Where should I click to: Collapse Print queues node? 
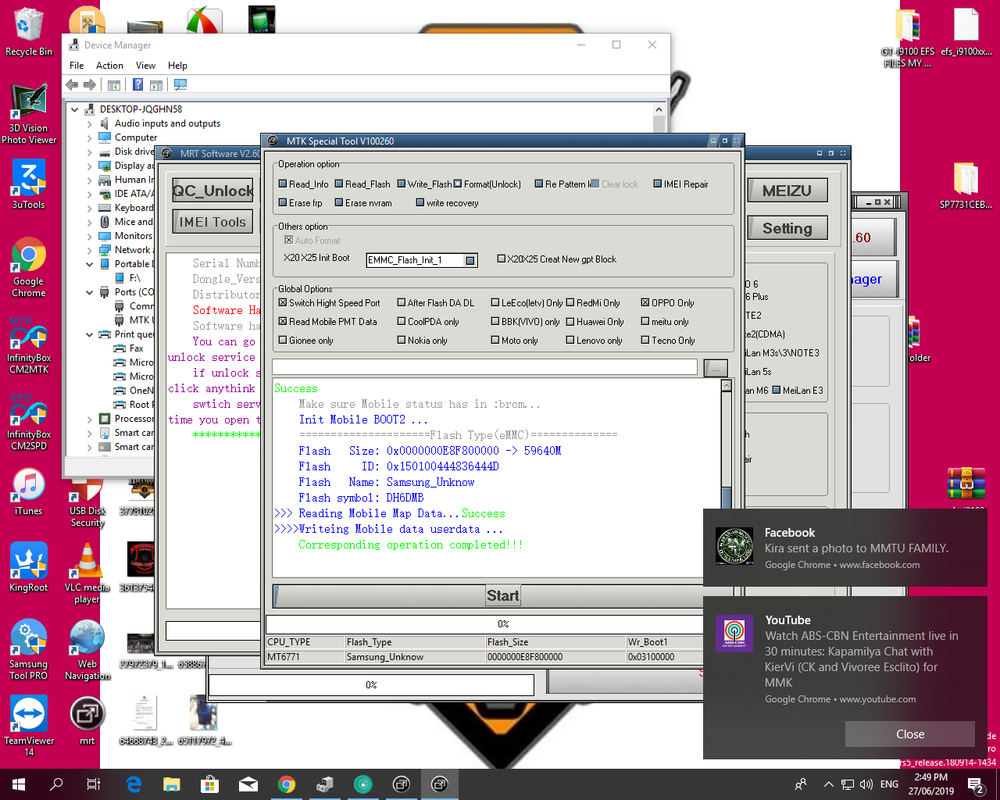[89, 334]
